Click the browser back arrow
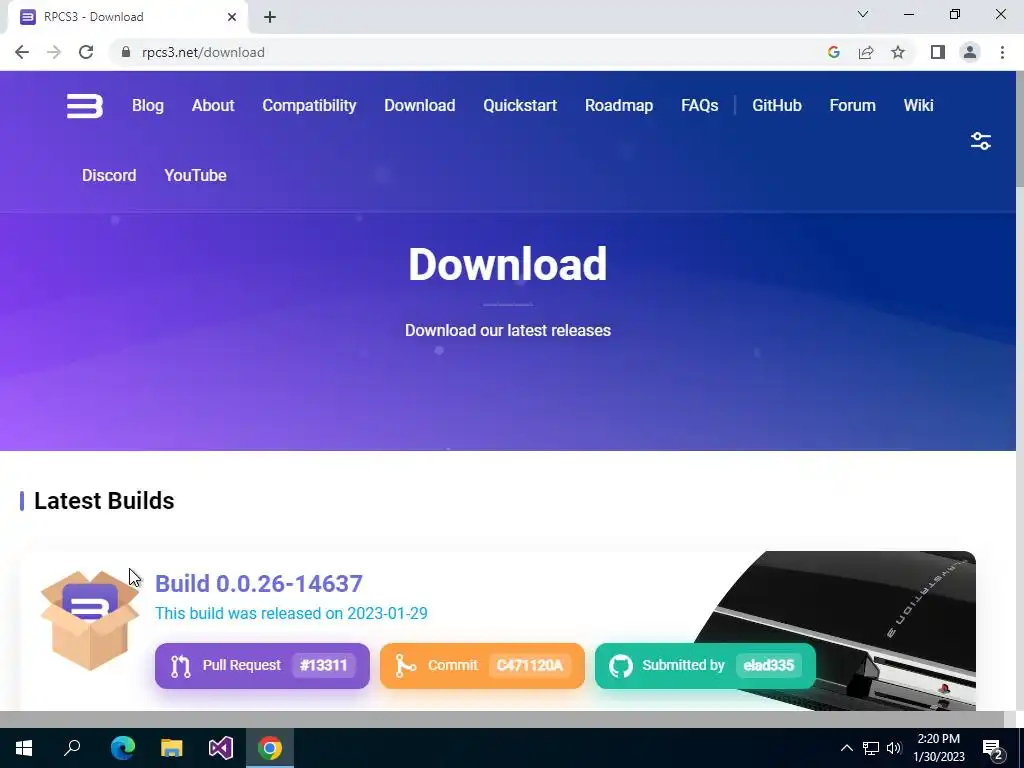 pos(22,52)
